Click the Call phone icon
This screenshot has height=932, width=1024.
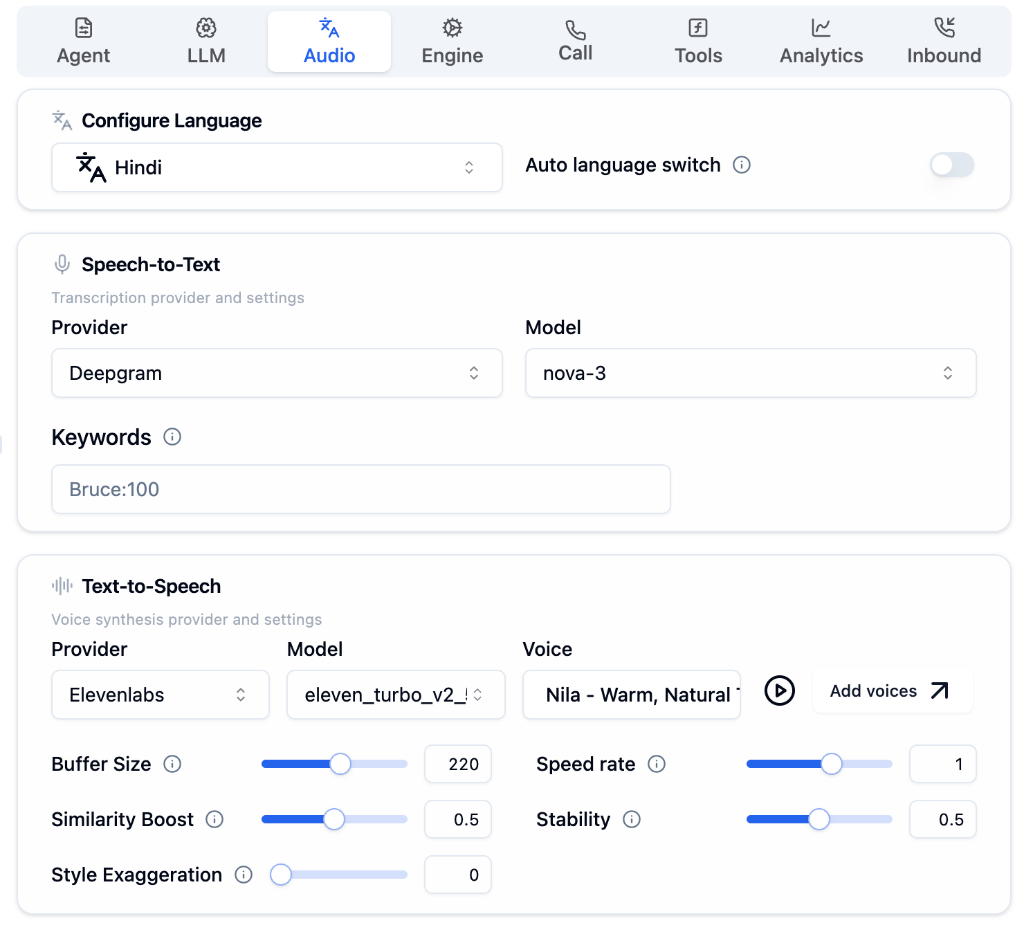pyautogui.click(x=575, y=28)
